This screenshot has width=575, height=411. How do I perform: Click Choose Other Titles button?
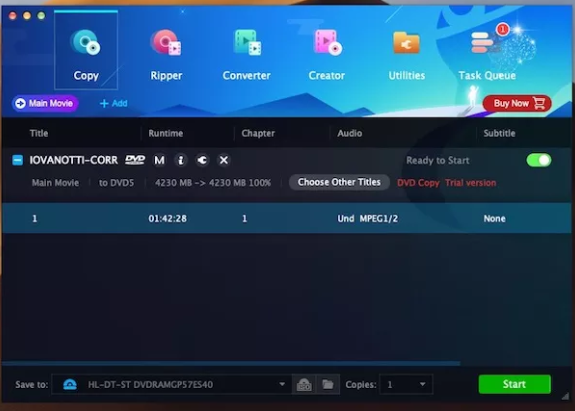point(339,182)
